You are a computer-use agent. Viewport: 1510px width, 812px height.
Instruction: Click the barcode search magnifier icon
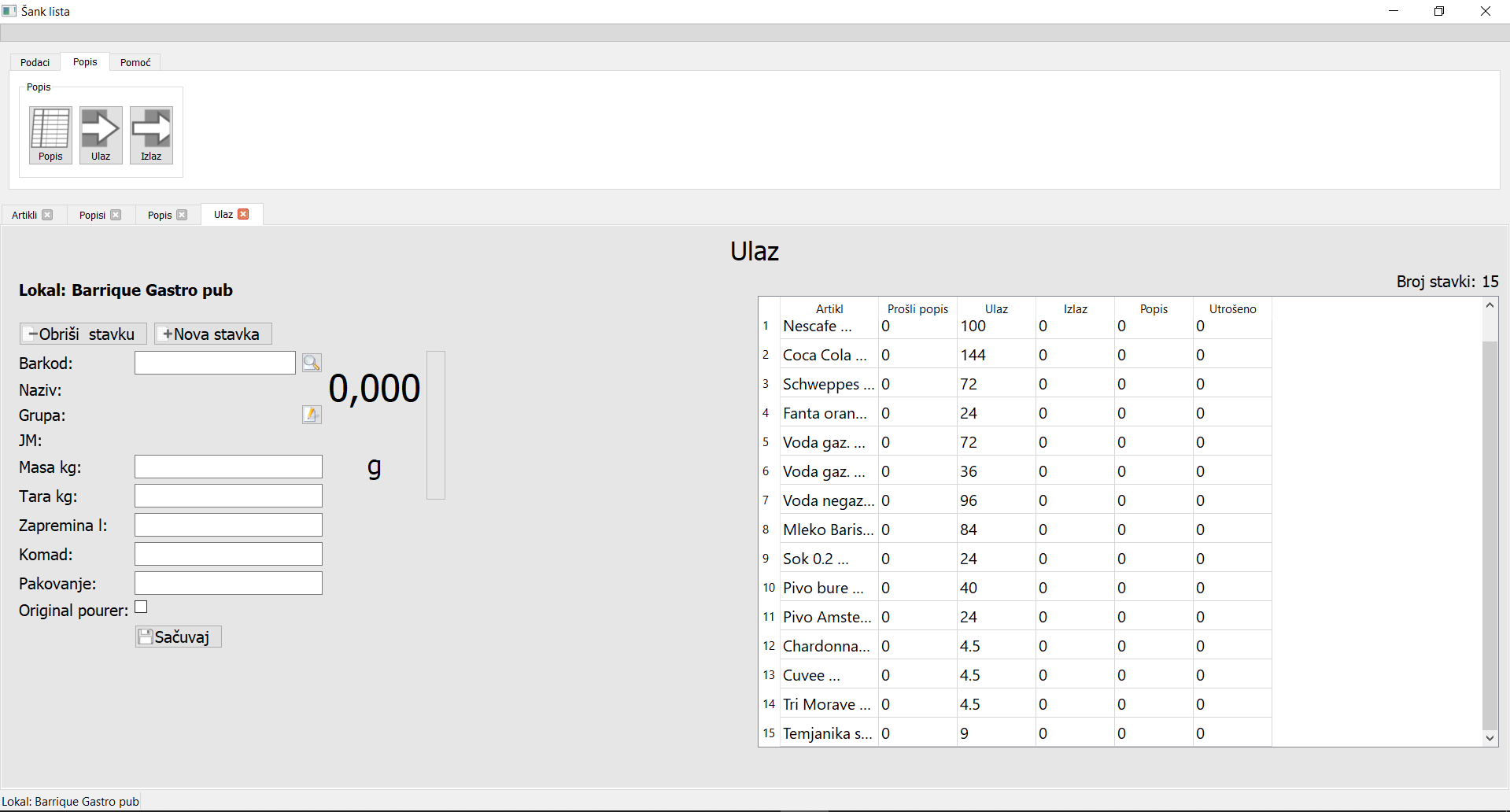click(x=312, y=363)
